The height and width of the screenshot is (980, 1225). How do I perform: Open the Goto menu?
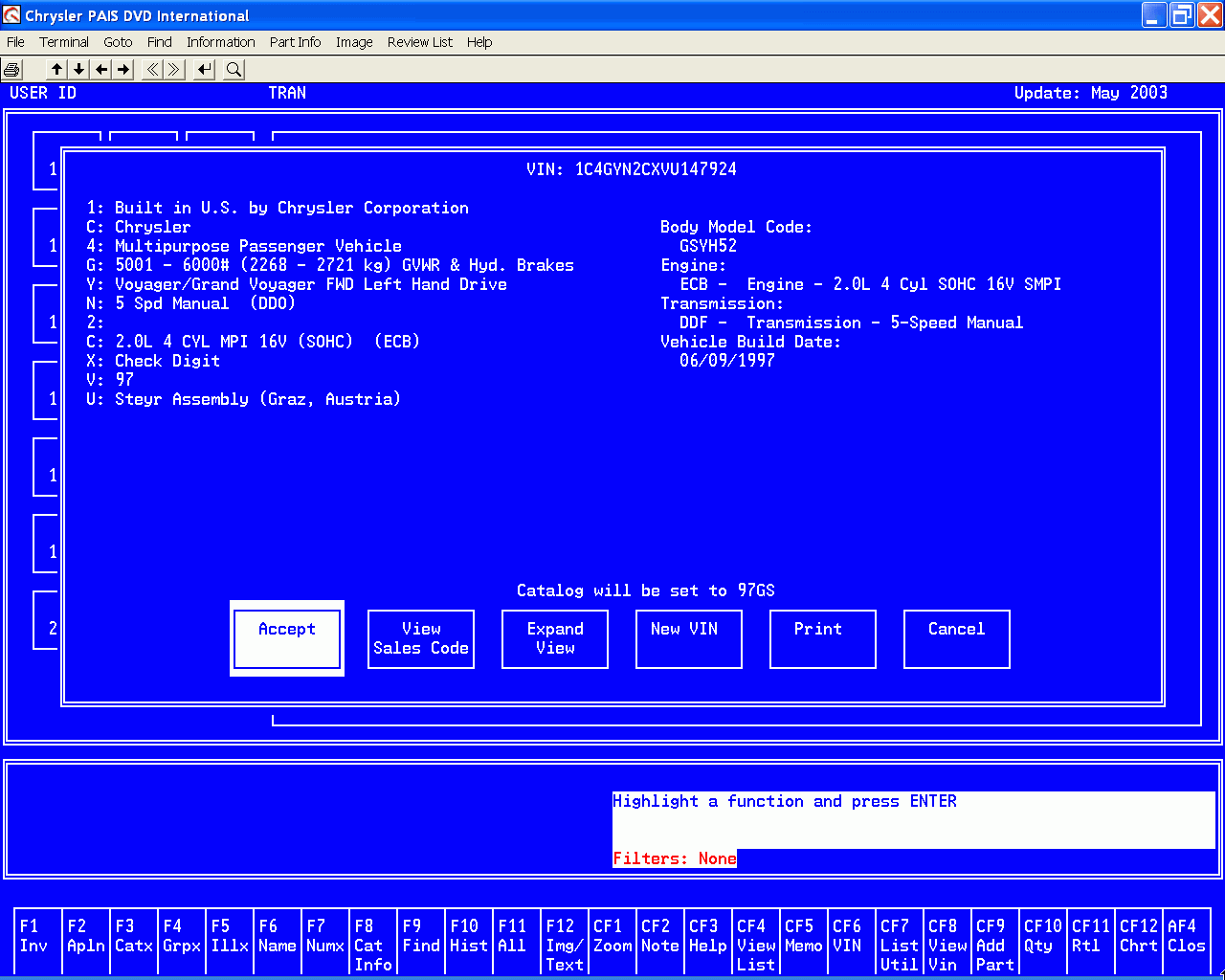[x=118, y=42]
